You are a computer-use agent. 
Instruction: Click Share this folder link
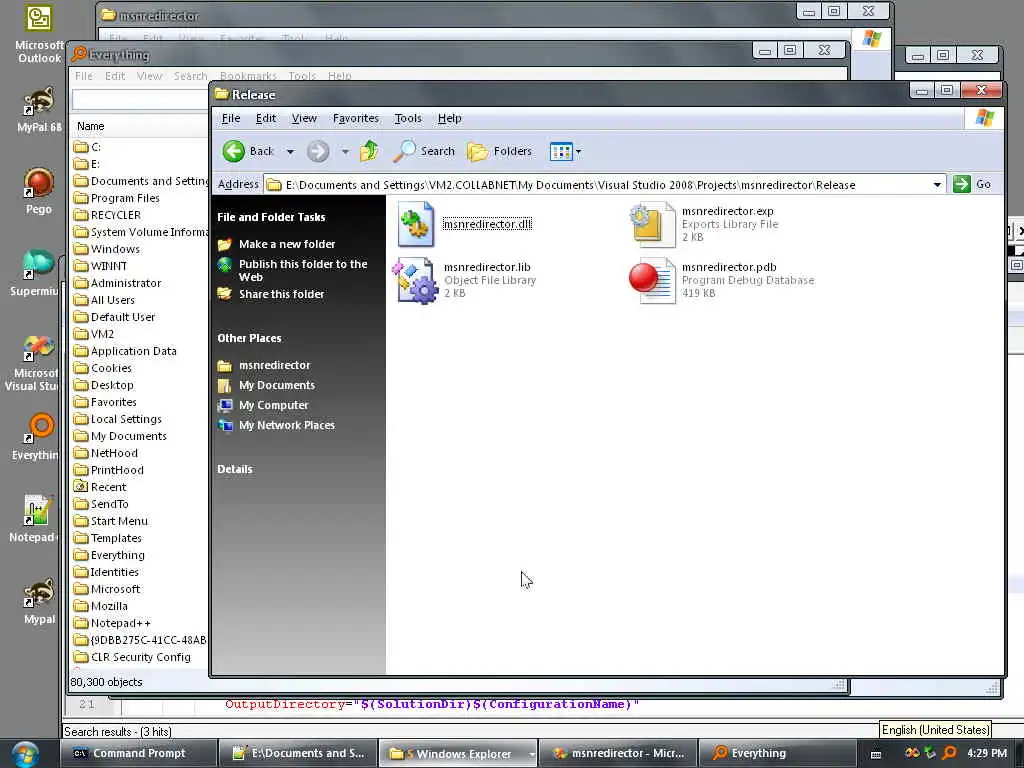[x=281, y=294]
